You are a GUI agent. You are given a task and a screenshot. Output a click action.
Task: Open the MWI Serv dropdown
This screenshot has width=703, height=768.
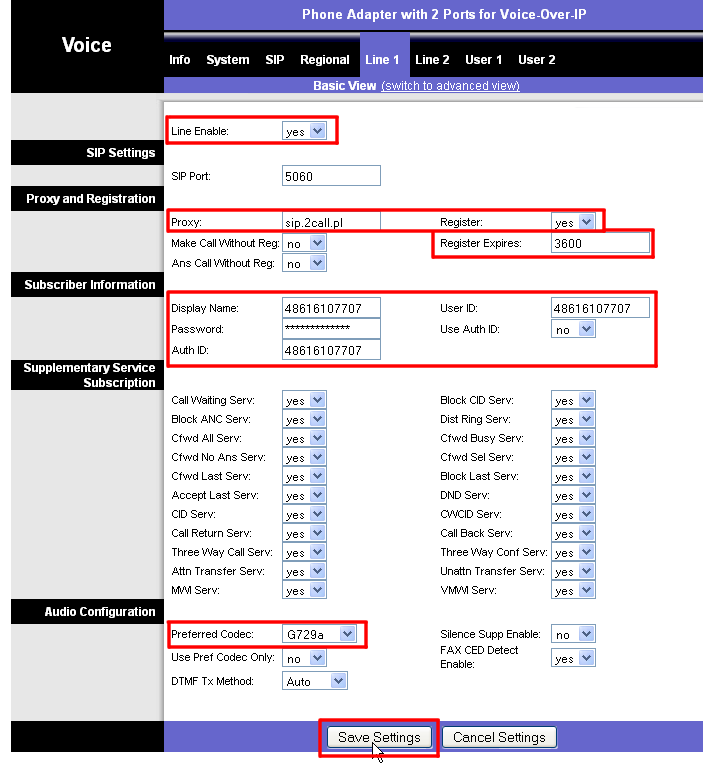pyautogui.click(x=304, y=590)
